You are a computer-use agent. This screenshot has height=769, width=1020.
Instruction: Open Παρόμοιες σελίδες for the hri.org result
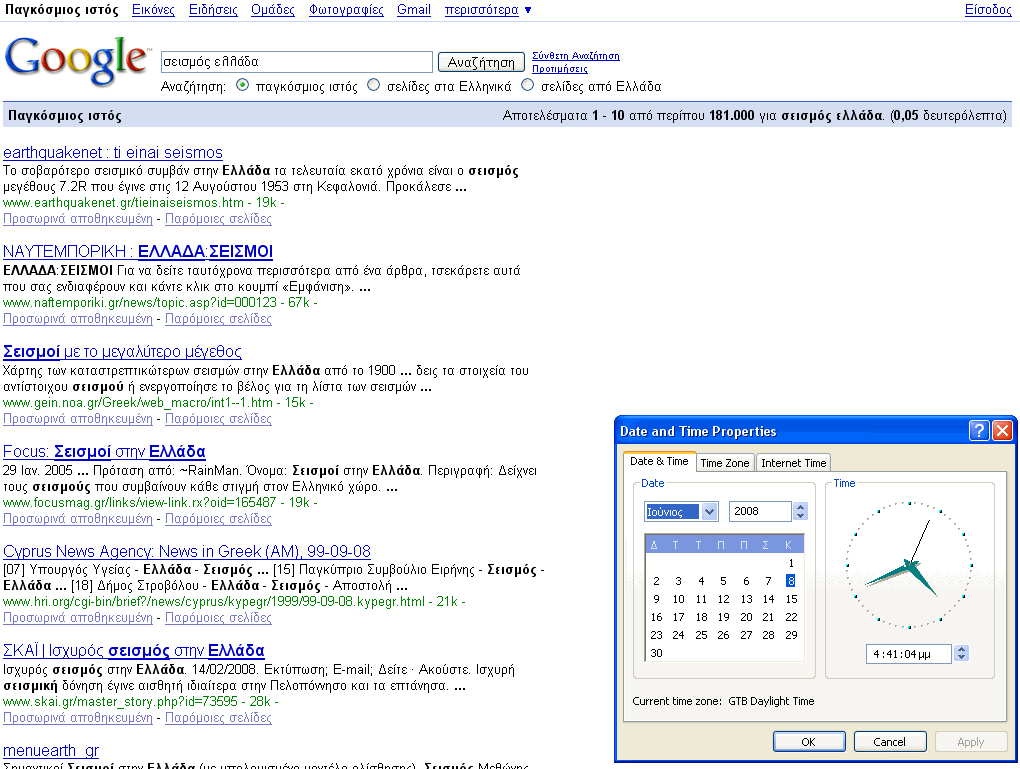(x=219, y=617)
